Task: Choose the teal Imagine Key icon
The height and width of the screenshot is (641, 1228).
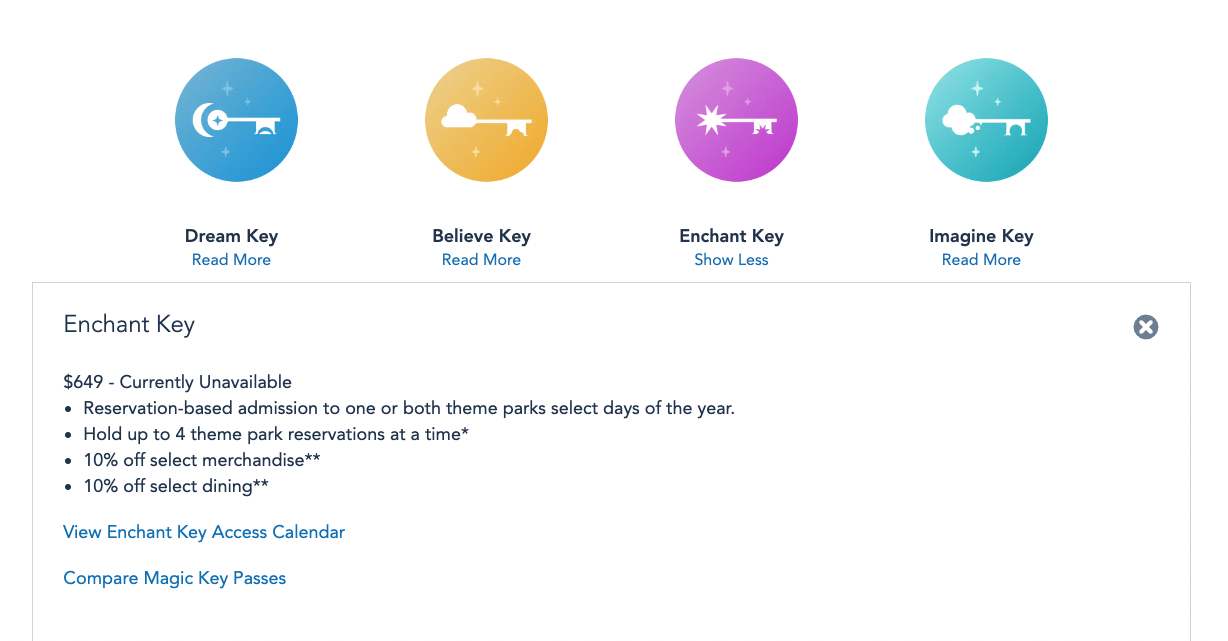Action: click(986, 121)
